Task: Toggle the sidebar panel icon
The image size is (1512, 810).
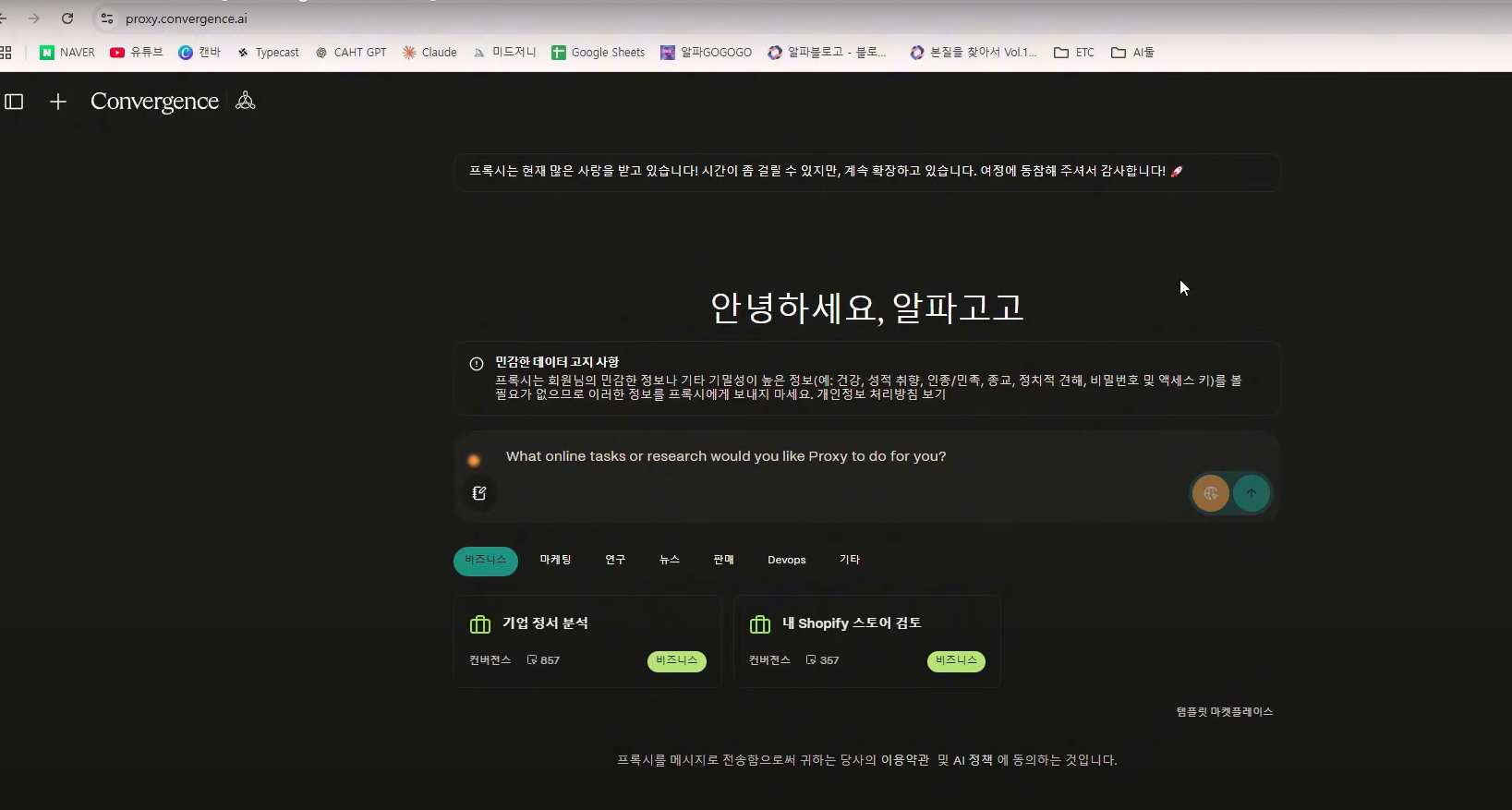Action: coord(14,102)
